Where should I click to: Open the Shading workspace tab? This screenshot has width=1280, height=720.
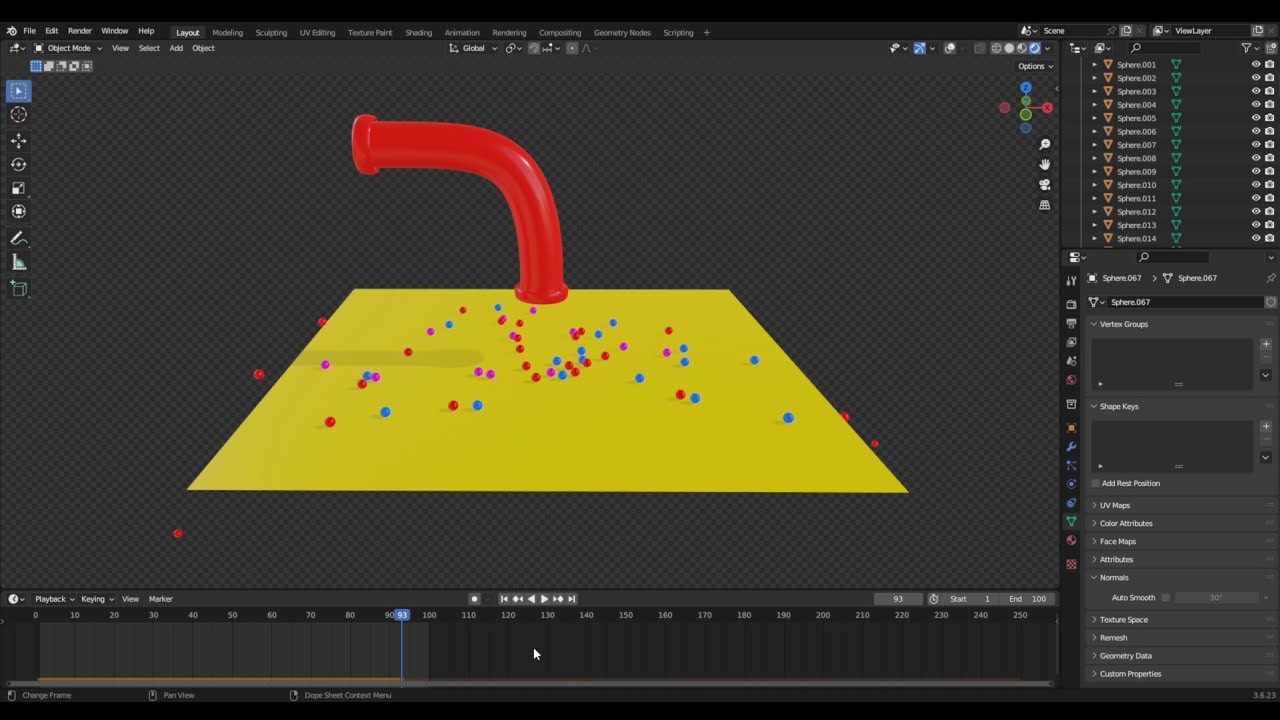click(x=418, y=32)
